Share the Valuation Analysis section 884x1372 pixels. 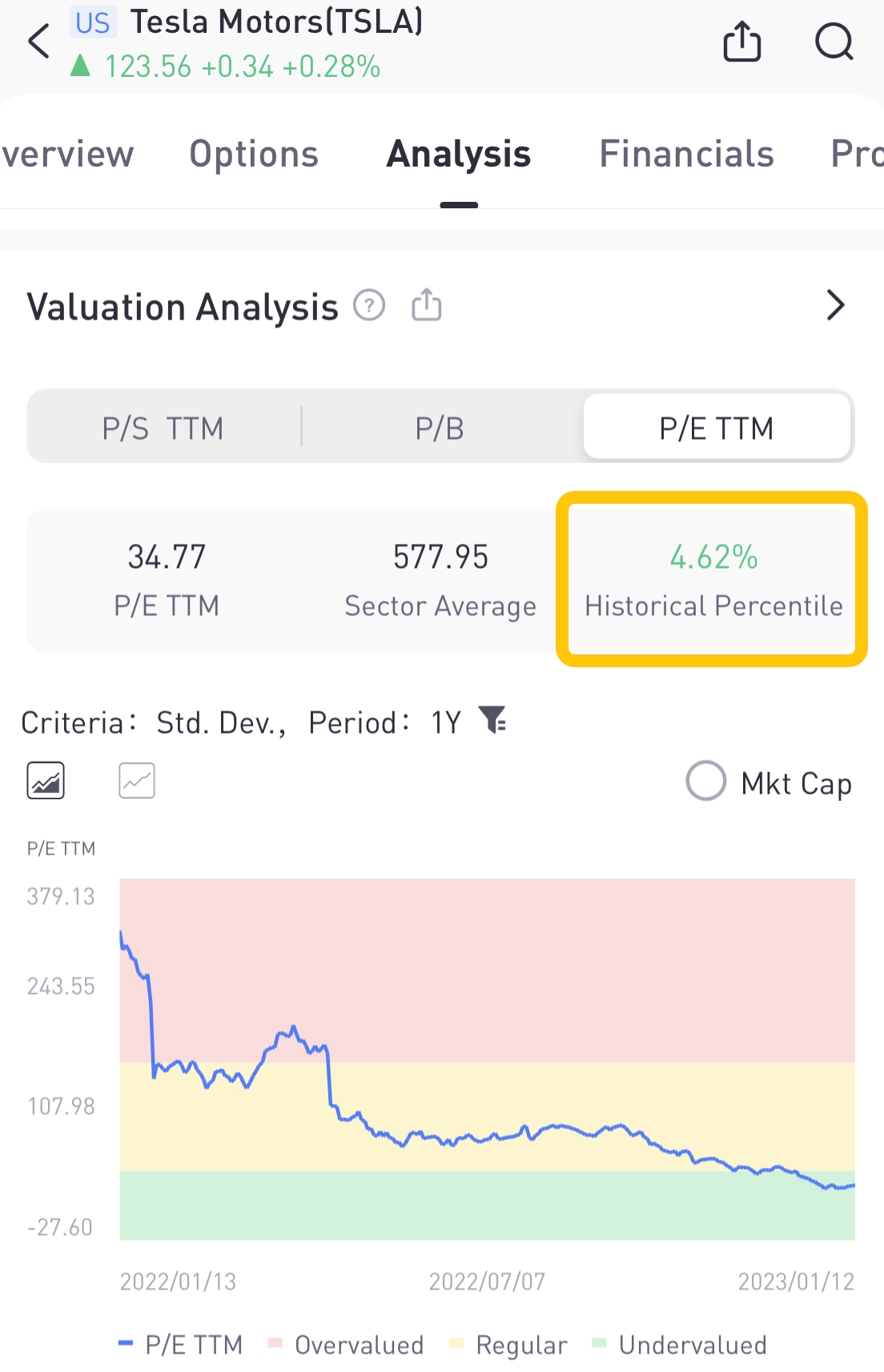coord(426,305)
